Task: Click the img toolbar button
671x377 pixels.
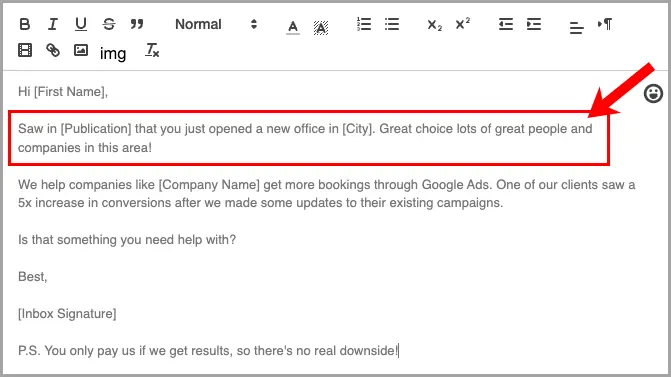Action: [113, 54]
